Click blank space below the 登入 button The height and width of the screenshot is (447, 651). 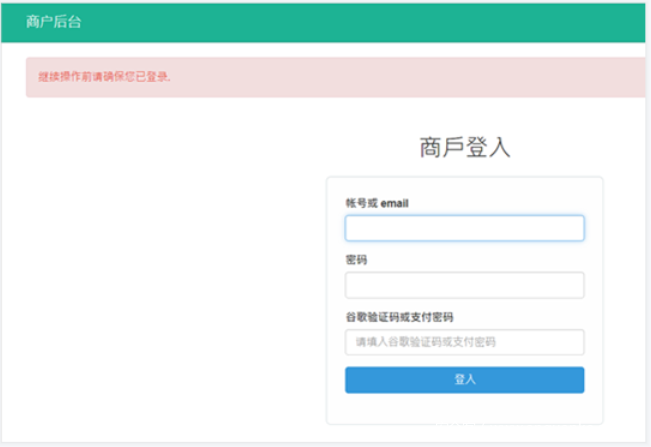(x=465, y=410)
